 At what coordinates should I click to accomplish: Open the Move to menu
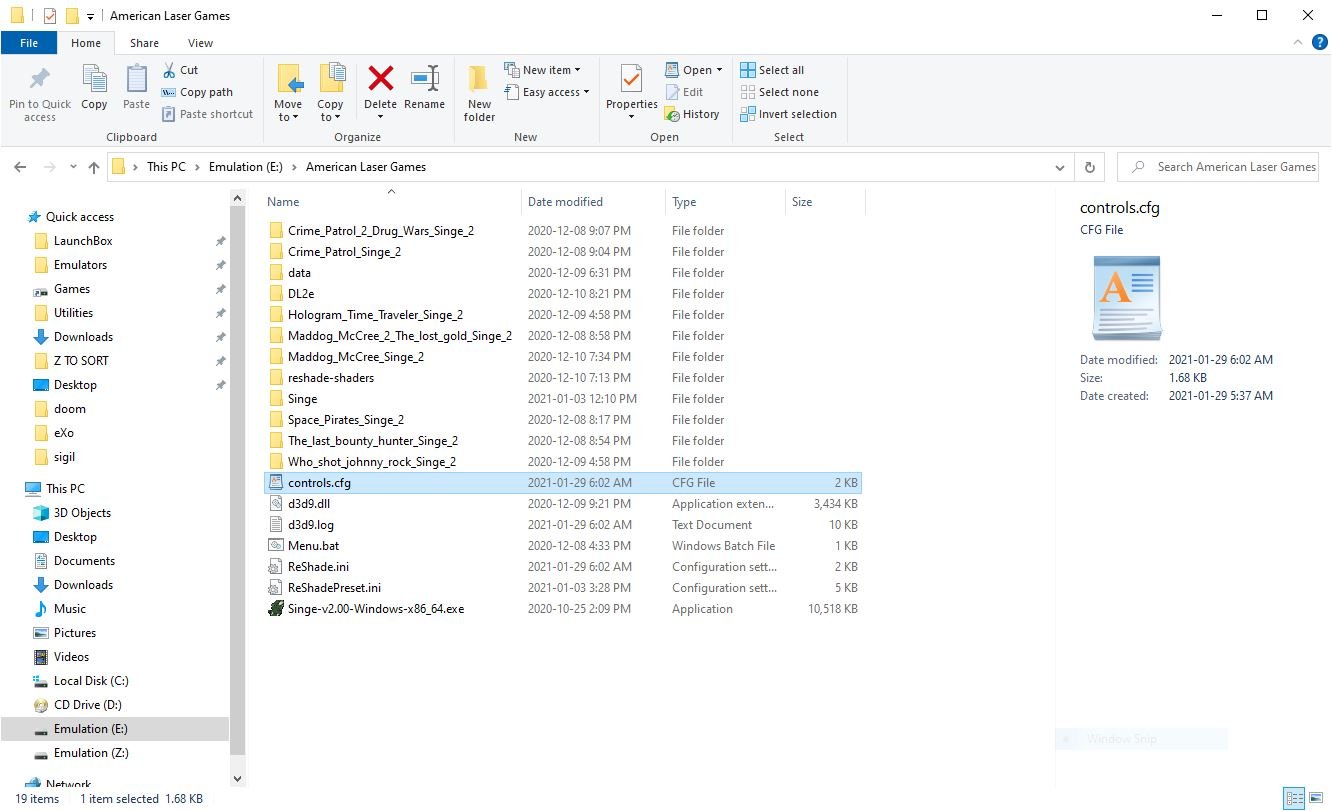point(288,94)
